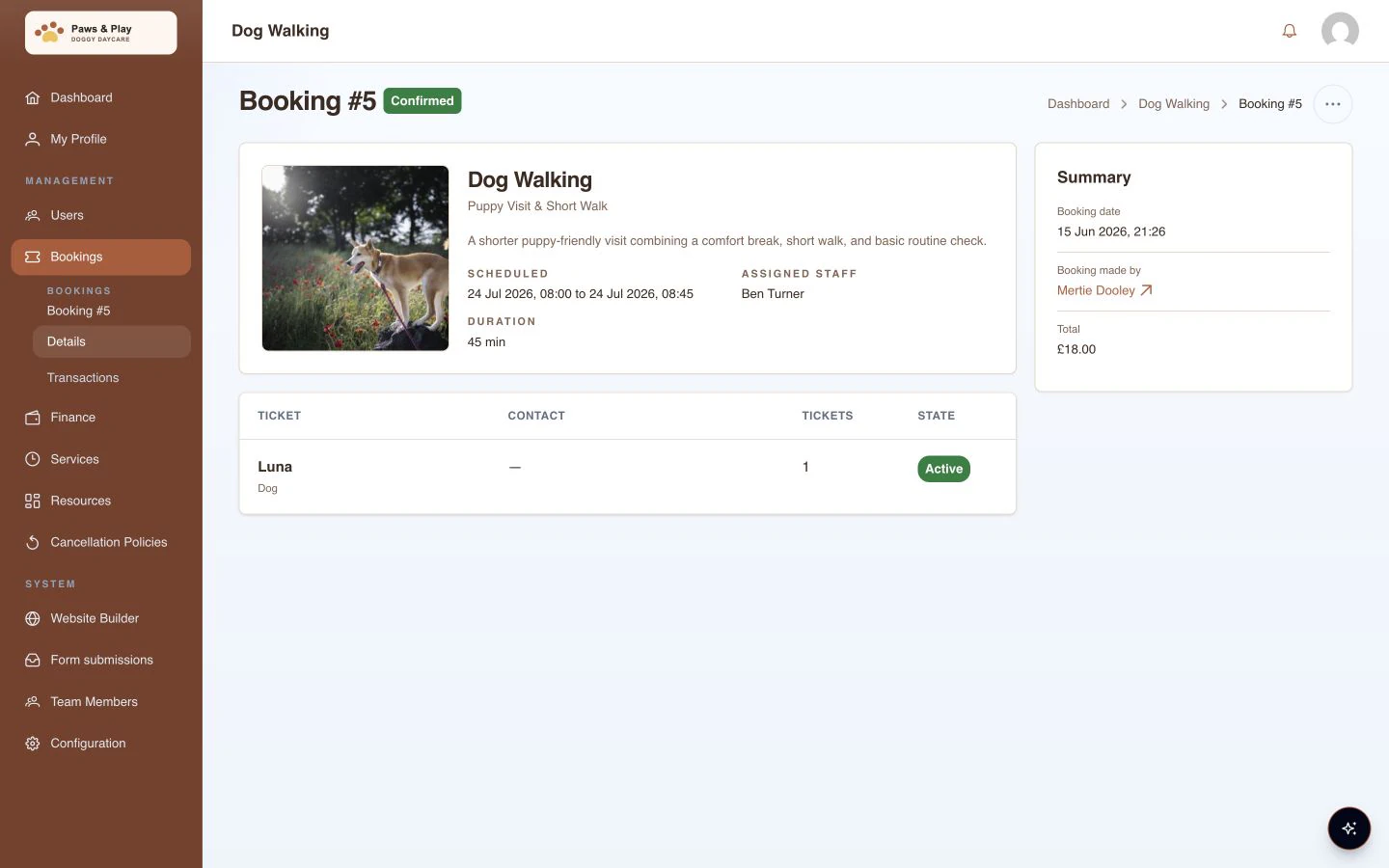Click the Resources grid icon
This screenshot has width=1389, height=868.
pyautogui.click(x=33, y=501)
